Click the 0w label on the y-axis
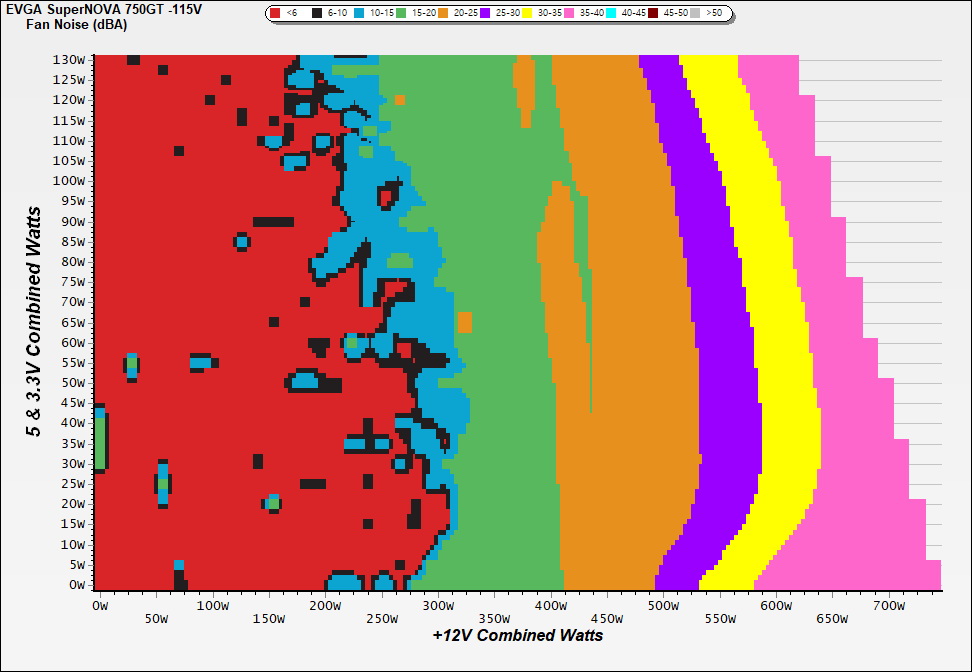 tap(77, 586)
